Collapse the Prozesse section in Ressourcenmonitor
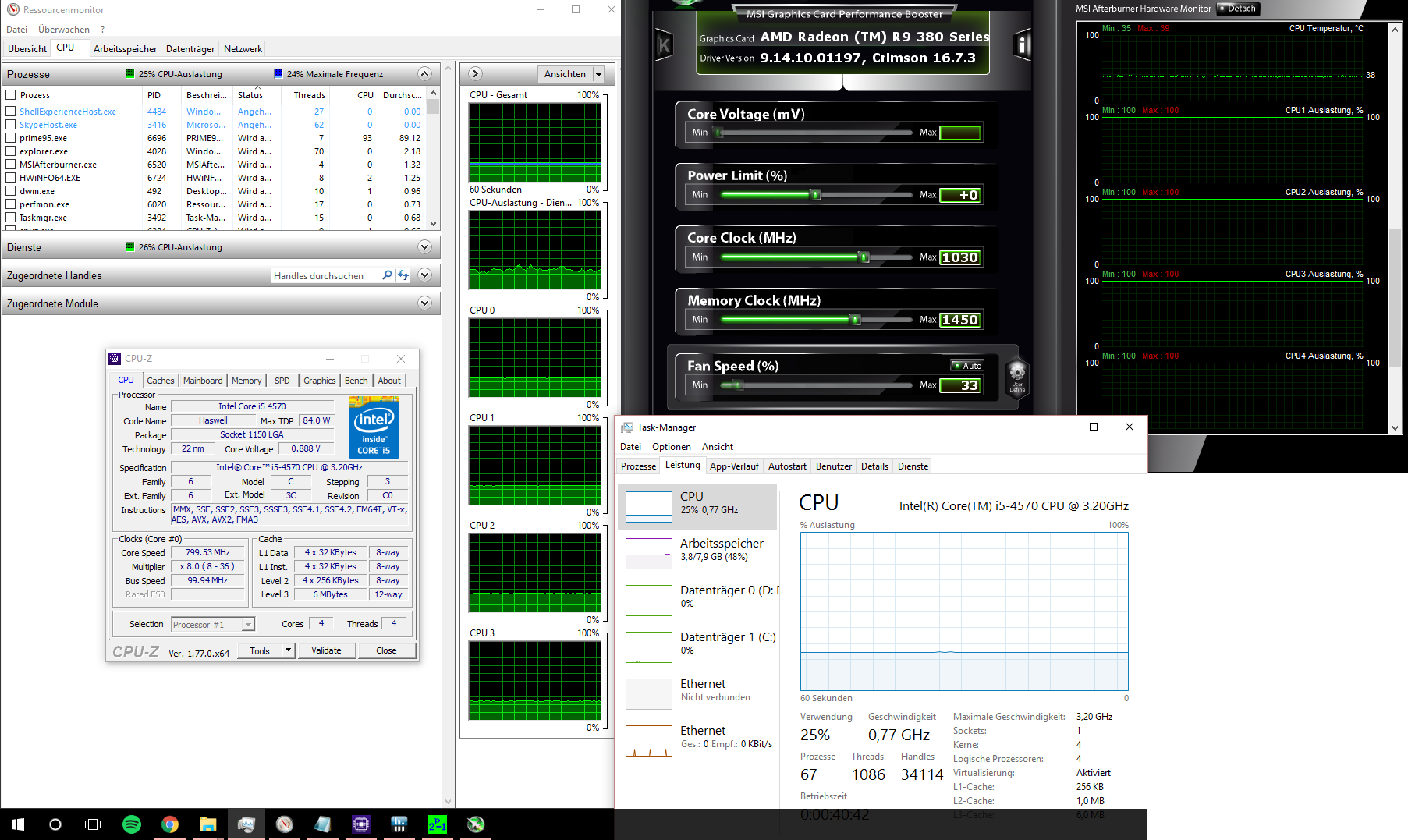Image resolution: width=1408 pixels, height=840 pixels. 424,73
